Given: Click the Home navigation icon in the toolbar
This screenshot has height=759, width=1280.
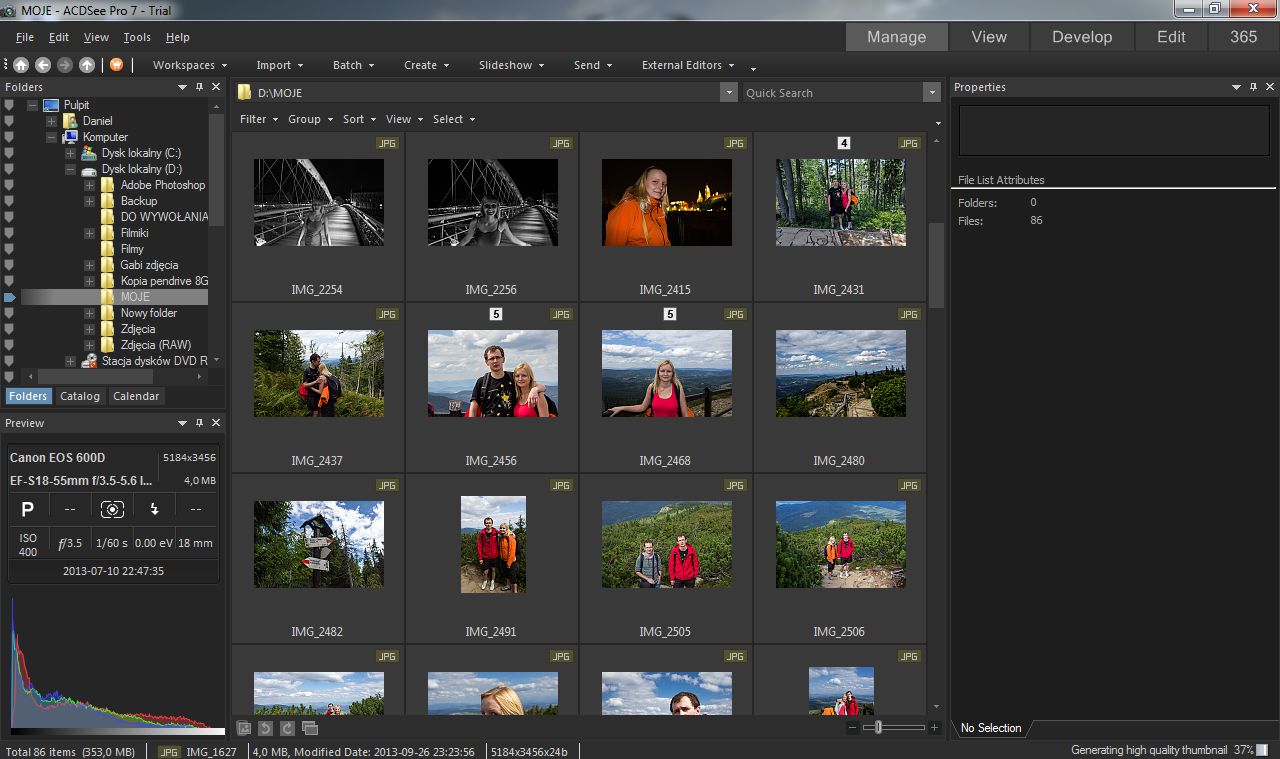Looking at the screenshot, I should (20, 65).
